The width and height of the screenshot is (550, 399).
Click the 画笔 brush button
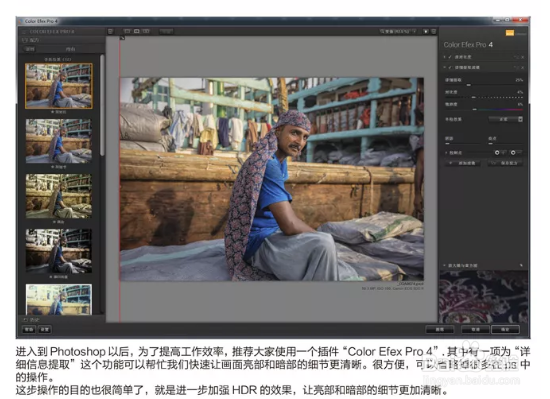440,329
